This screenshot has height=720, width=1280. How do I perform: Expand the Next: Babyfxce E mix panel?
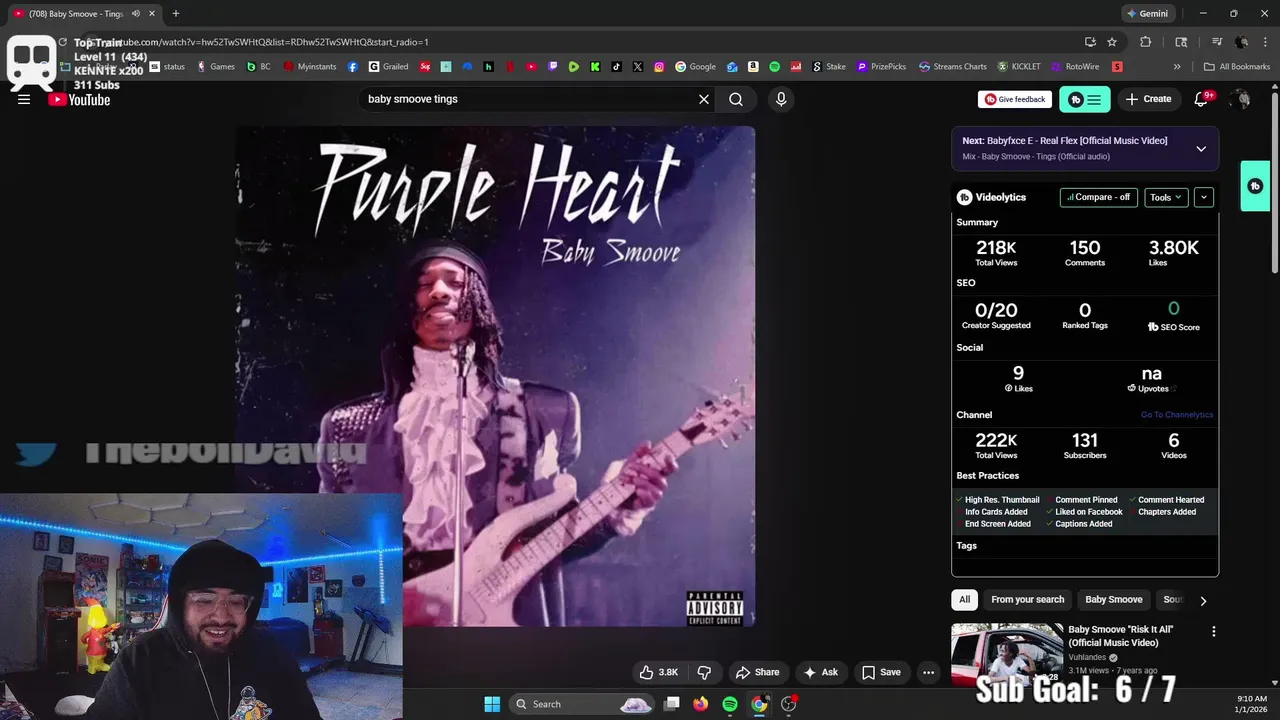click(1201, 148)
